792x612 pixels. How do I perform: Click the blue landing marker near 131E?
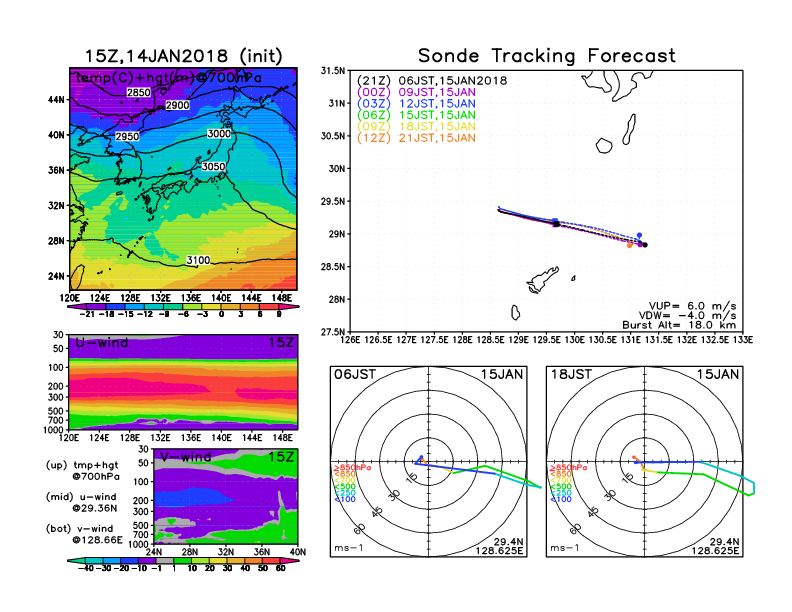[639, 235]
